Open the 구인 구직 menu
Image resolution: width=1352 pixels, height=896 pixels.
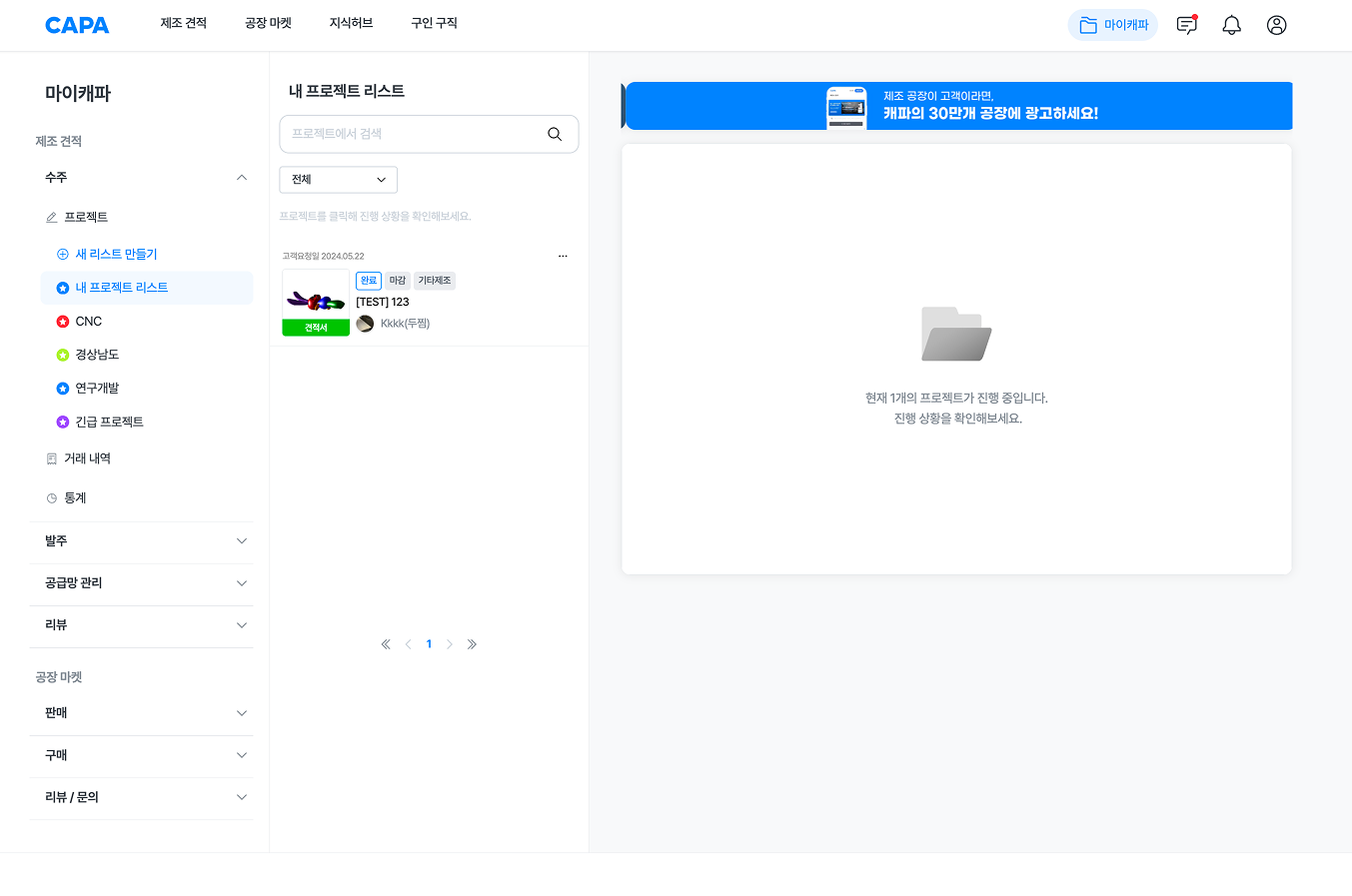[432, 22]
